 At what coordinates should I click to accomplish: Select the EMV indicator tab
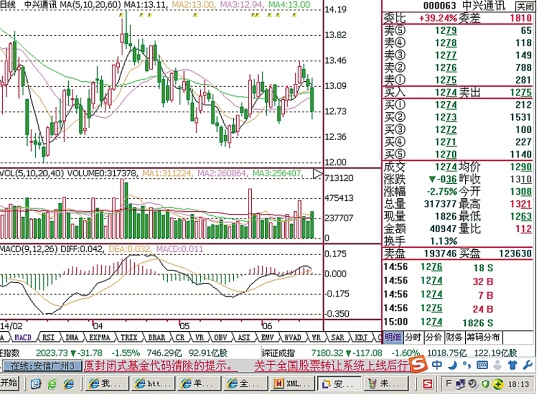click(x=268, y=337)
